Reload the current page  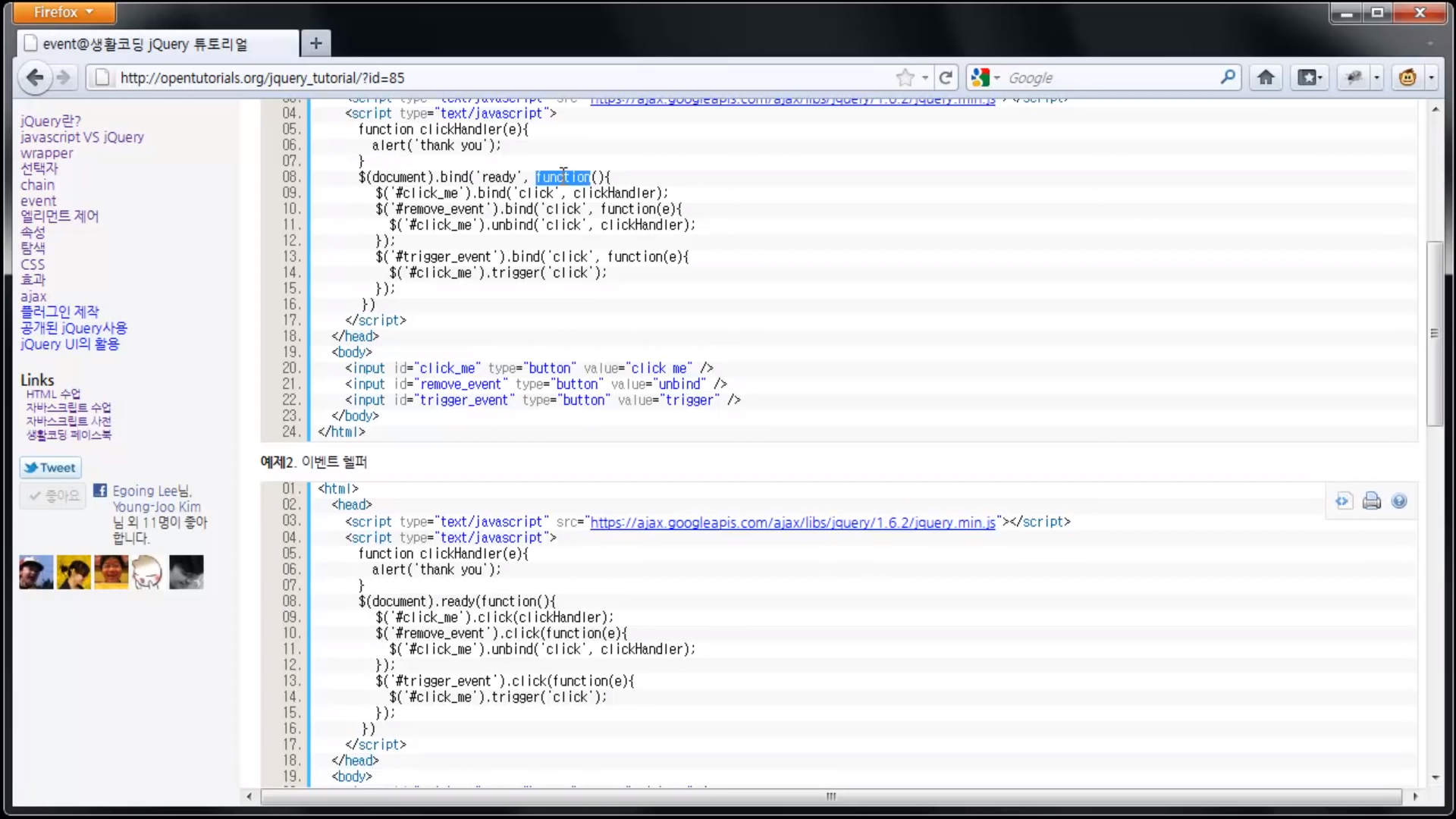click(x=946, y=77)
